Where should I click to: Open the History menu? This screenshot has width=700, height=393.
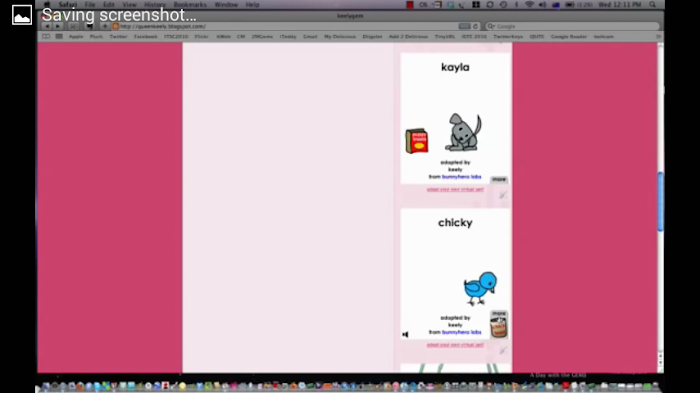[155, 4]
